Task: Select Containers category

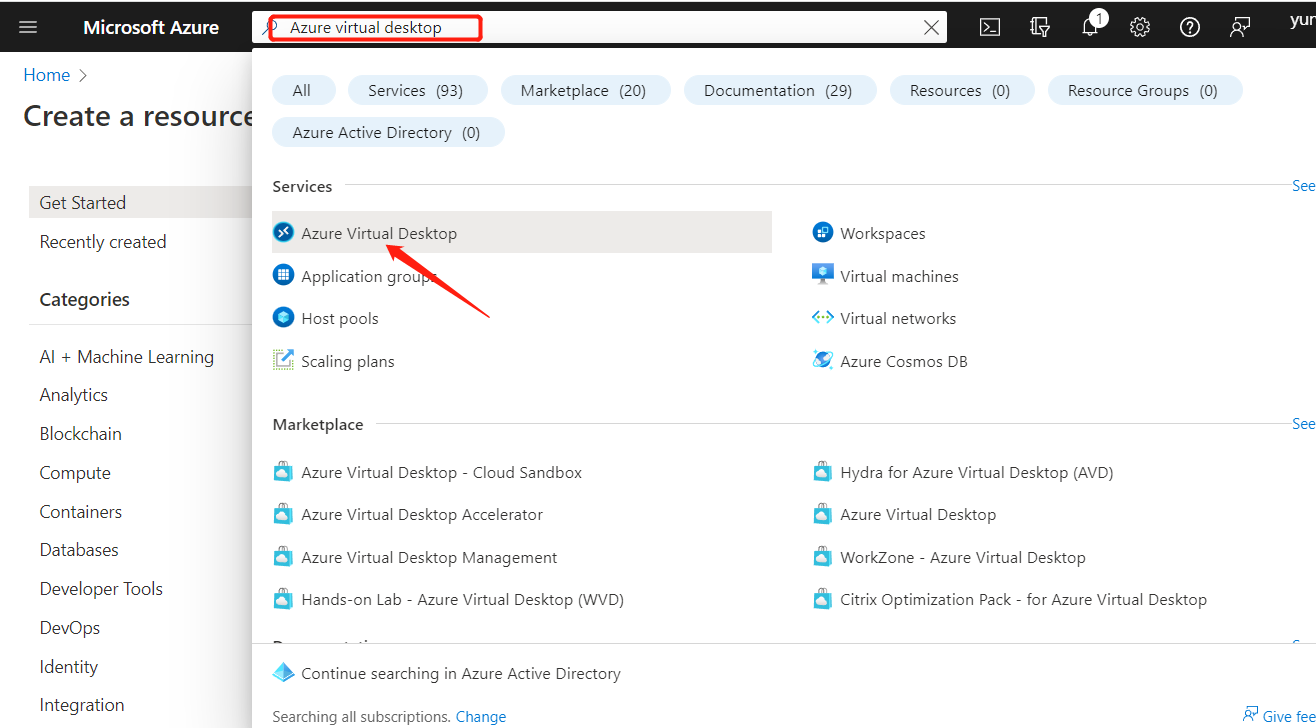Action: [x=81, y=511]
